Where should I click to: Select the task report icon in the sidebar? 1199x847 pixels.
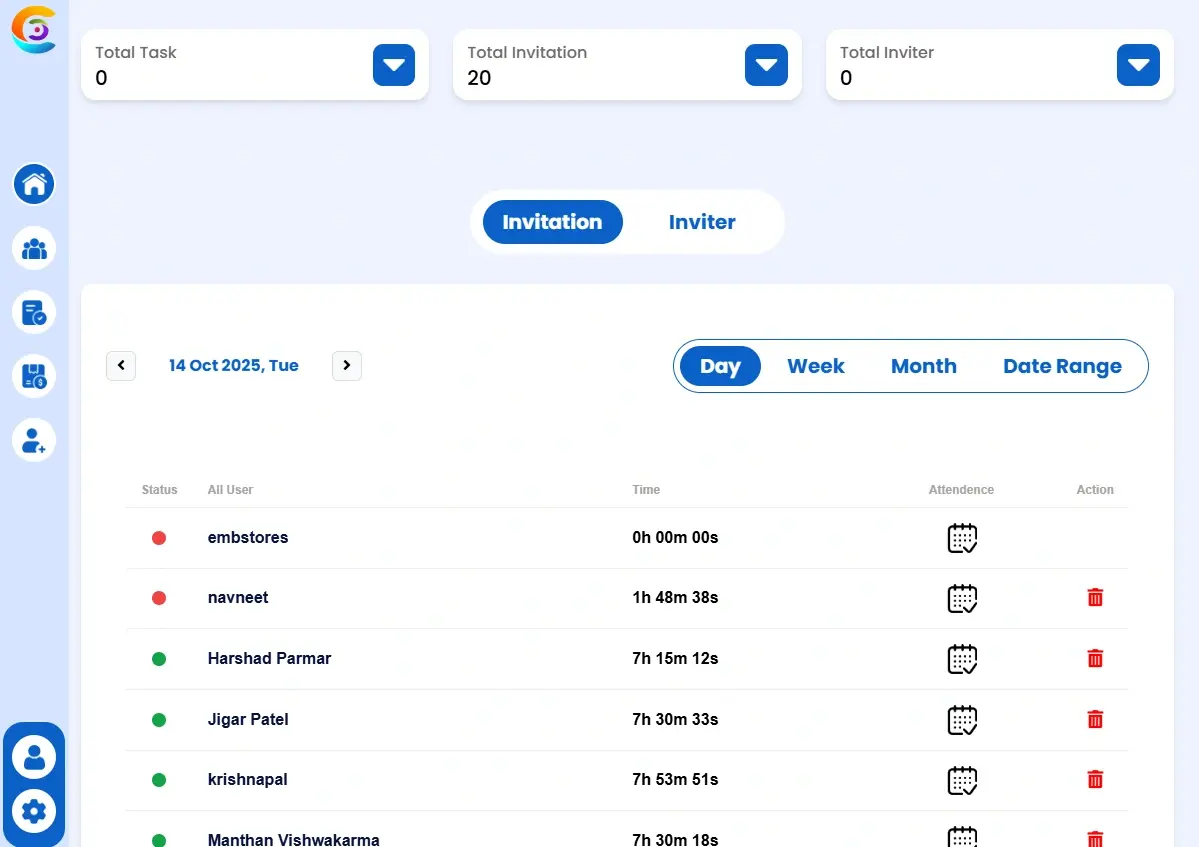(33, 312)
